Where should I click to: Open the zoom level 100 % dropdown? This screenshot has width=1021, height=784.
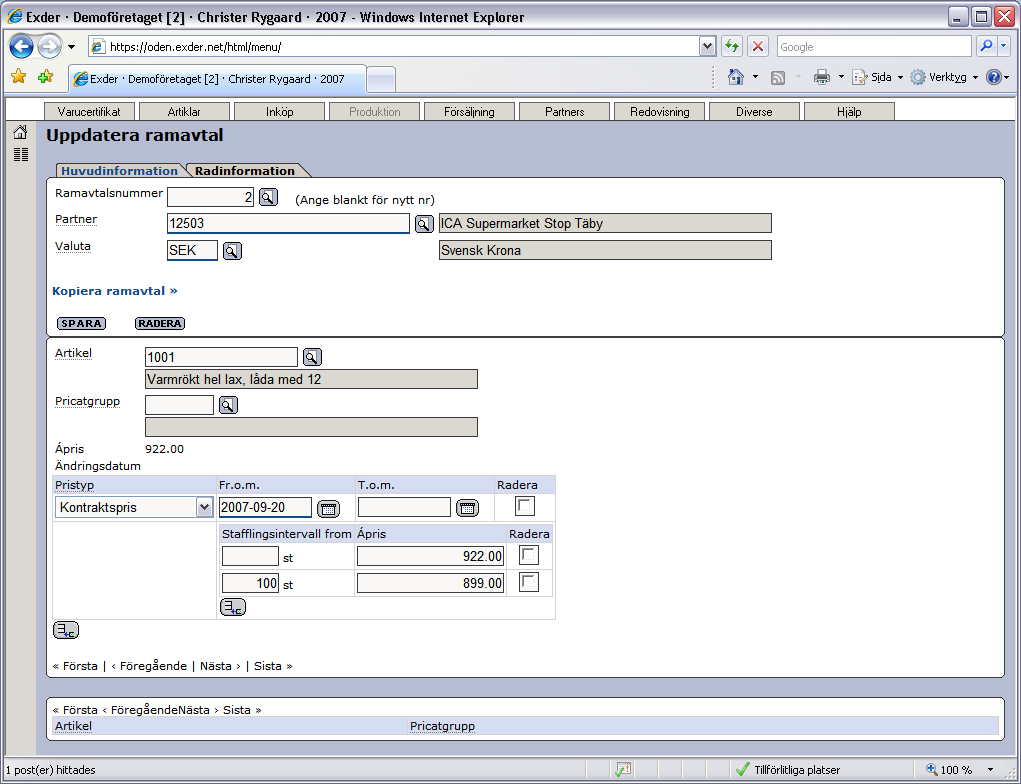click(990, 770)
